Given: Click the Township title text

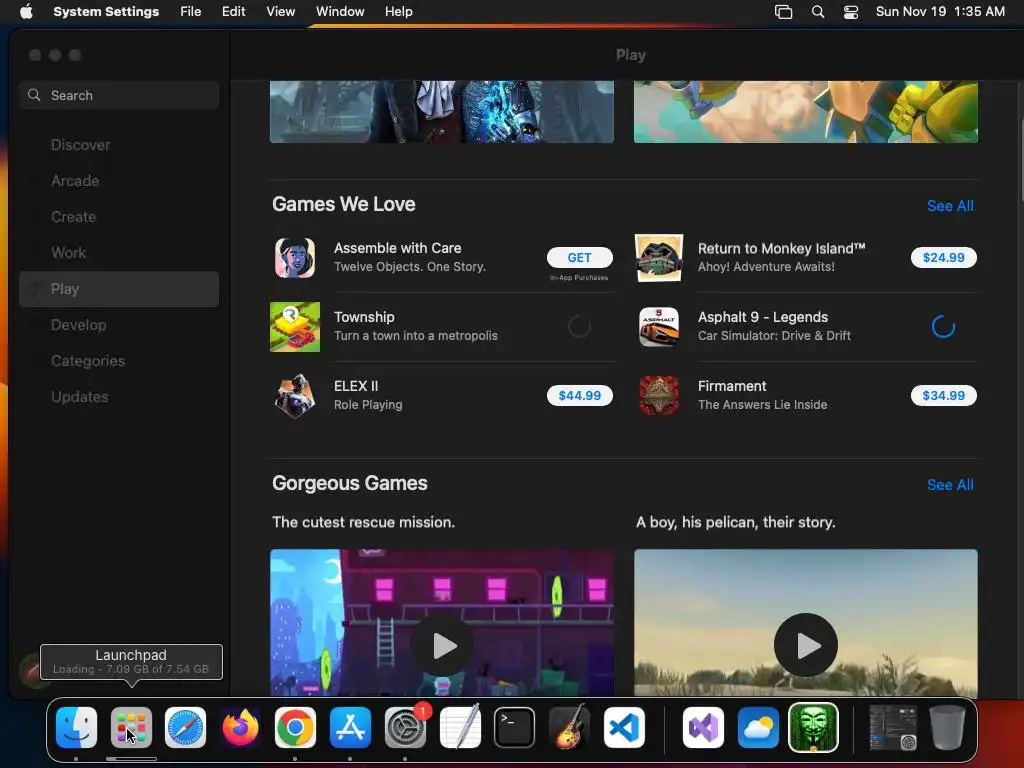Looking at the screenshot, I should (x=364, y=317).
